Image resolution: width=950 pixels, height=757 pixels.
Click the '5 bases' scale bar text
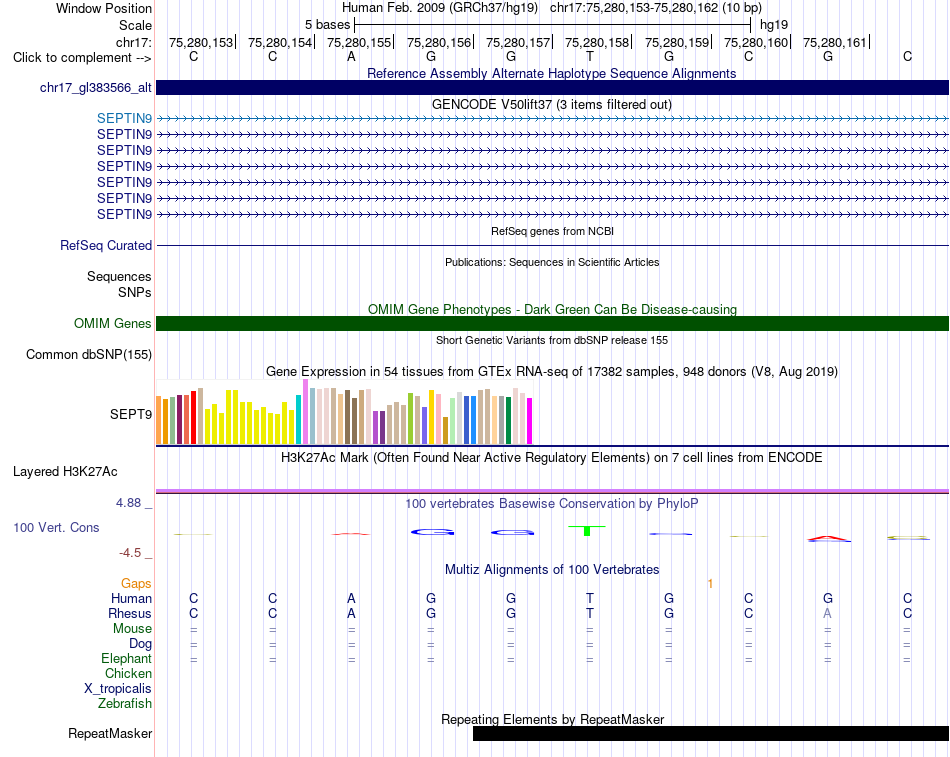[x=327, y=25]
